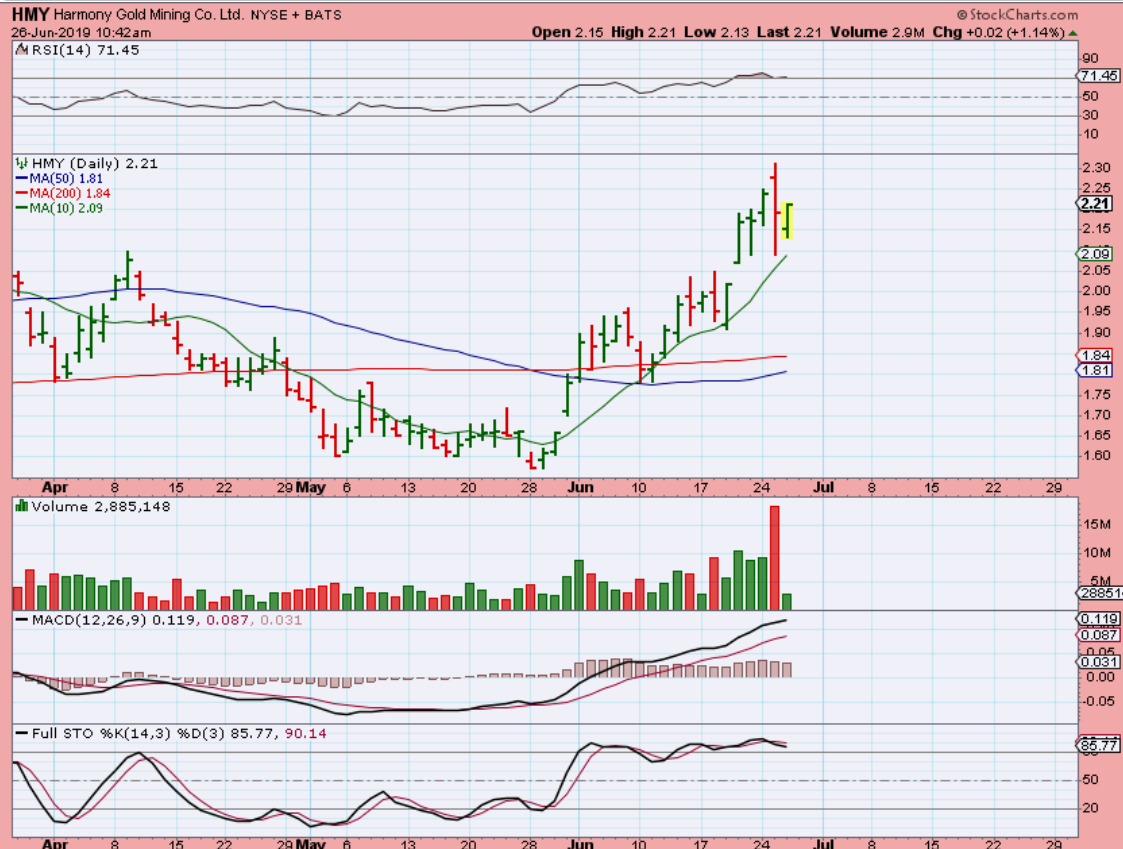Screen dimensions: 1123x849
Task: Click the 20 level on the stochastic axis
Action: pyautogui.click(x=1090, y=808)
